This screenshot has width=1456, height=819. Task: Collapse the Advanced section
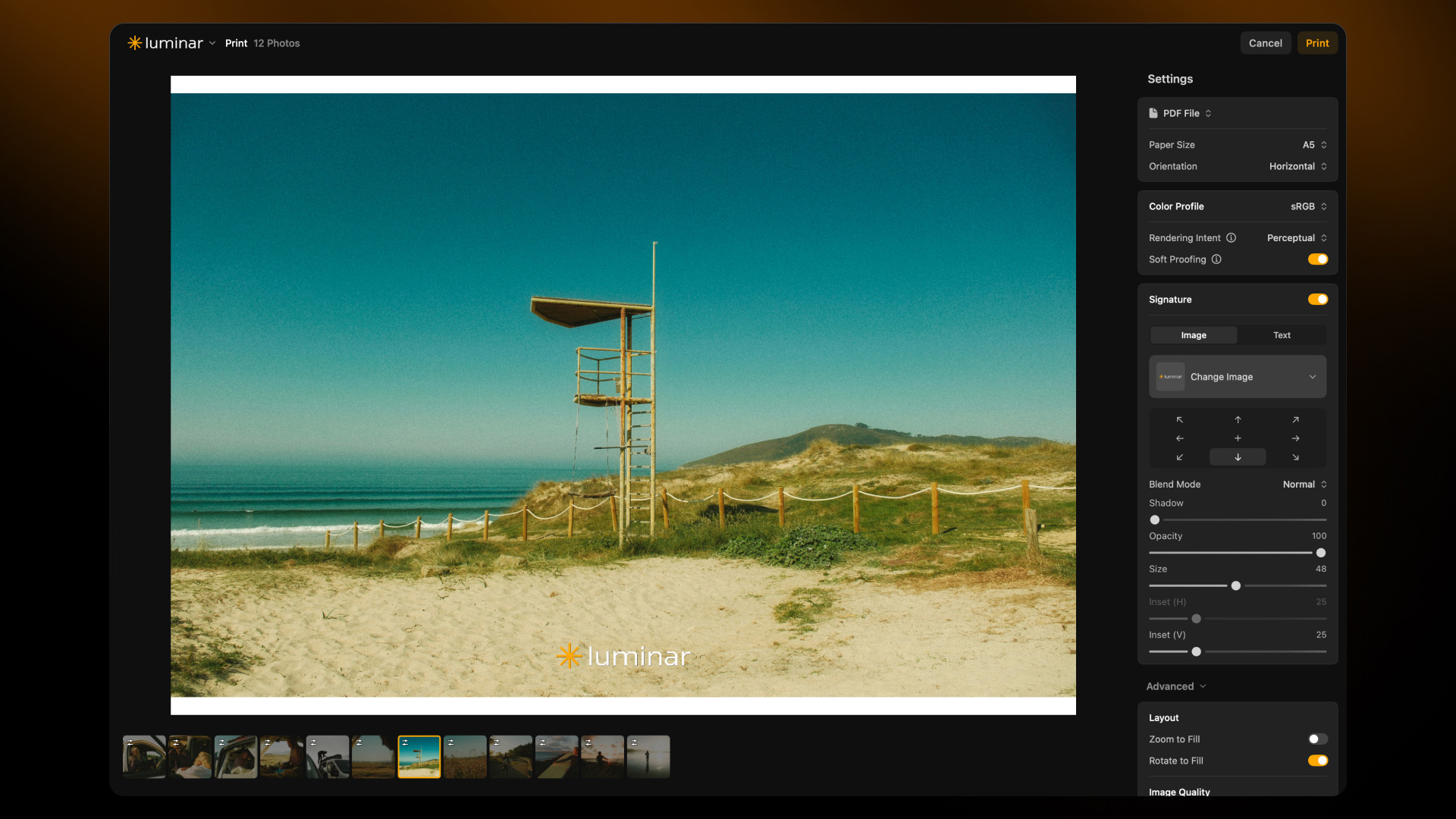point(1176,686)
